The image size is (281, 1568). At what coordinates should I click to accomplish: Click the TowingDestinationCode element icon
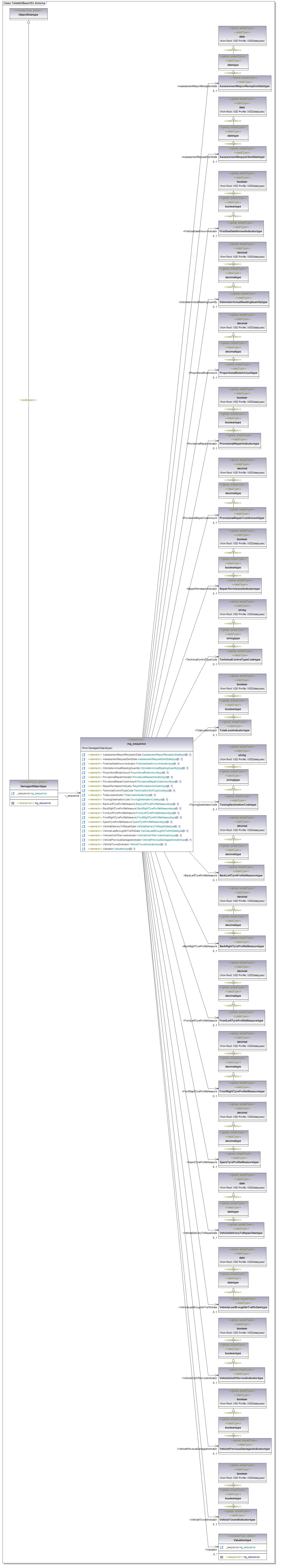tap(83, 800)
